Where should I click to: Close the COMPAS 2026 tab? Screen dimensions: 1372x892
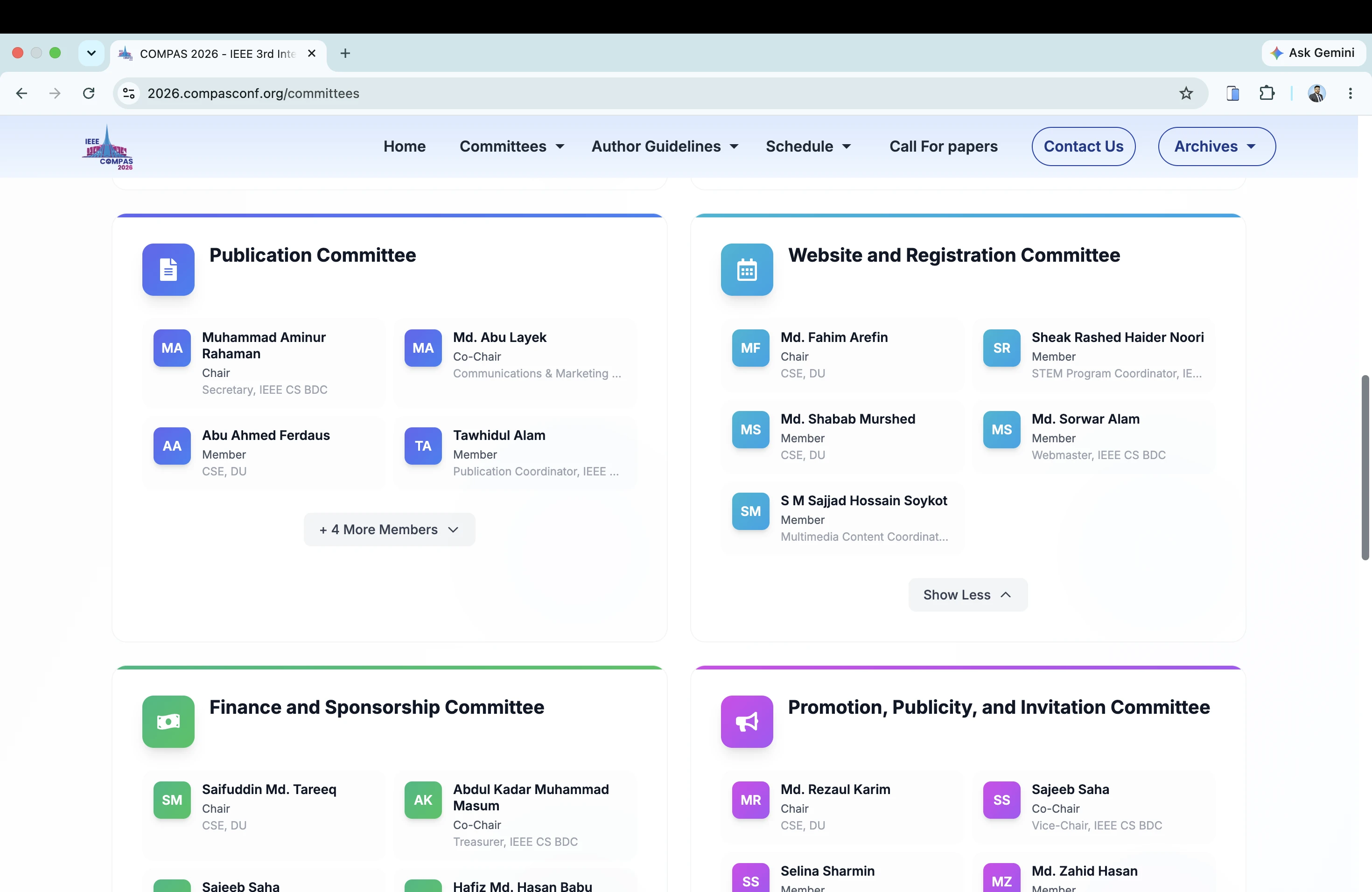pos(311,53)
